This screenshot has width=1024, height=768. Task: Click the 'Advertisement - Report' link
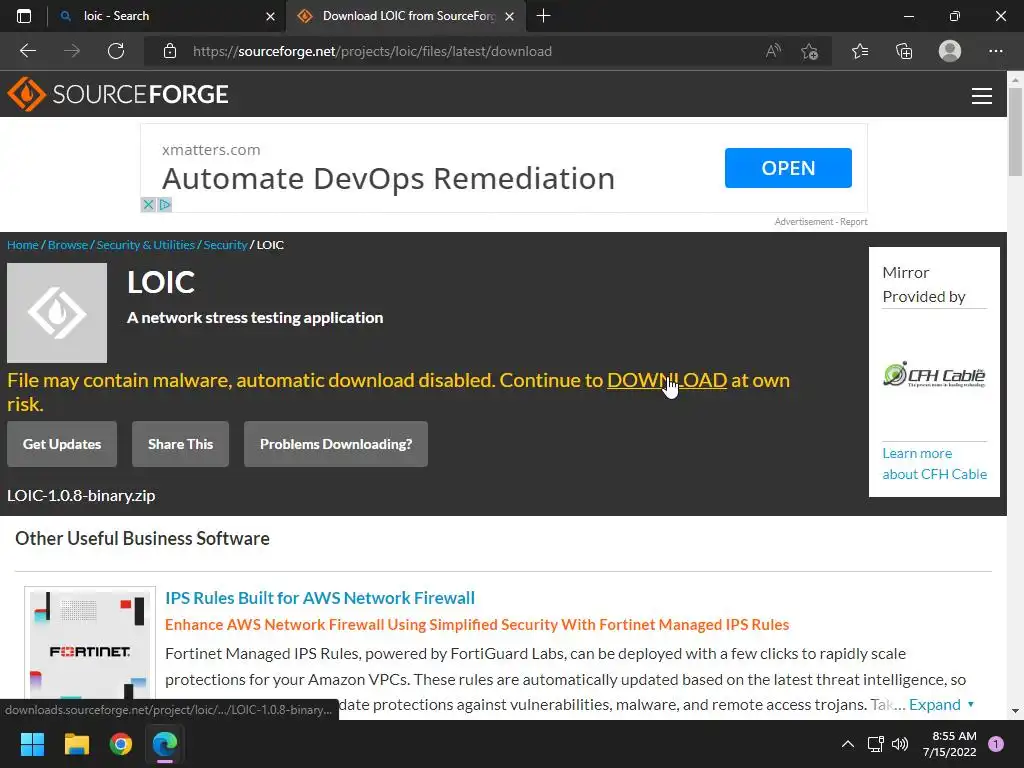click(821, 222)
